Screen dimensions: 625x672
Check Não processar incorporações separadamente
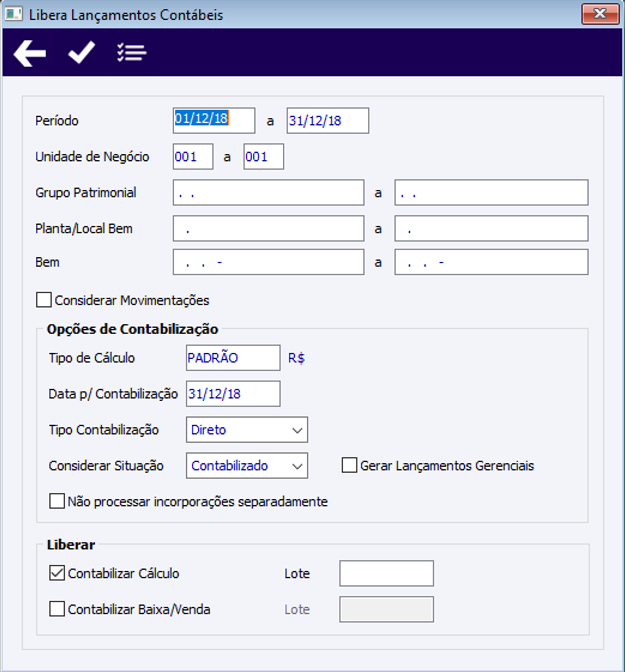point(57,501)
